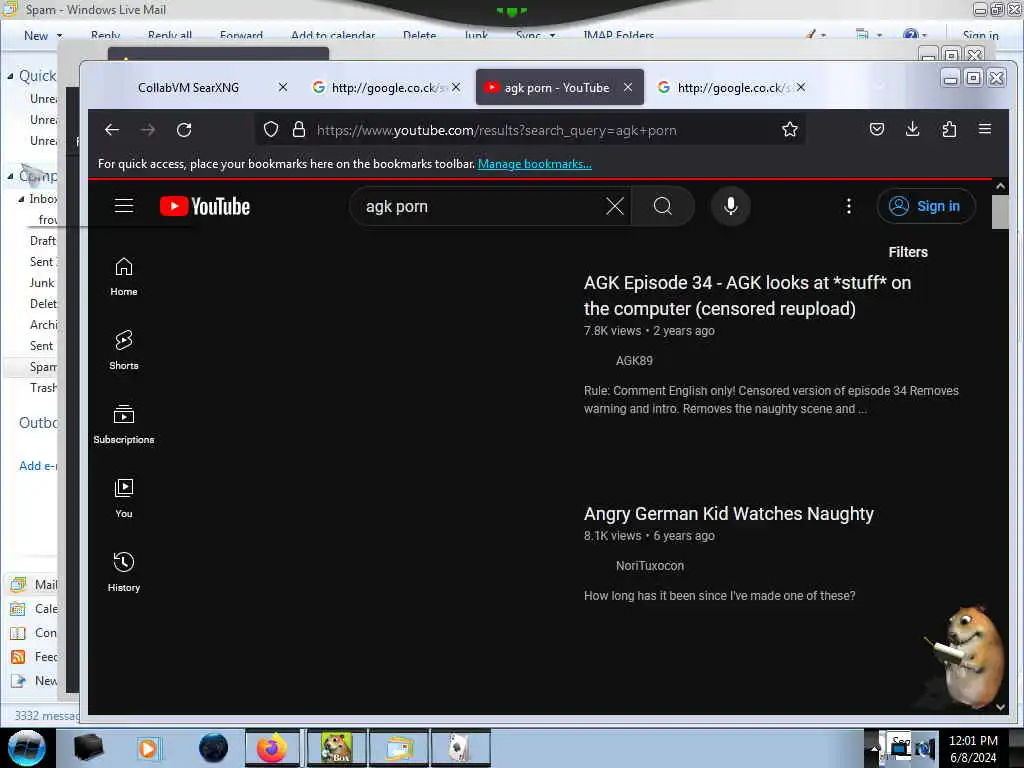Screen dimensions: 1024x768
Task: Switch to Mail view in Live Mail
Action: (x=34, y=584)
